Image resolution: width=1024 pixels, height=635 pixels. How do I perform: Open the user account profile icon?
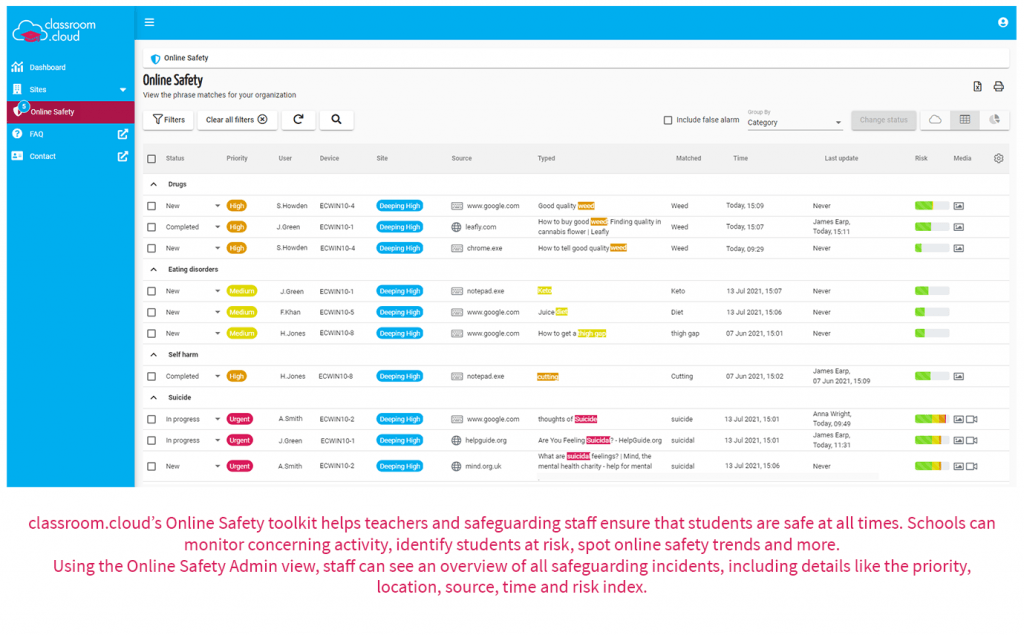(x=1003, y=22)
